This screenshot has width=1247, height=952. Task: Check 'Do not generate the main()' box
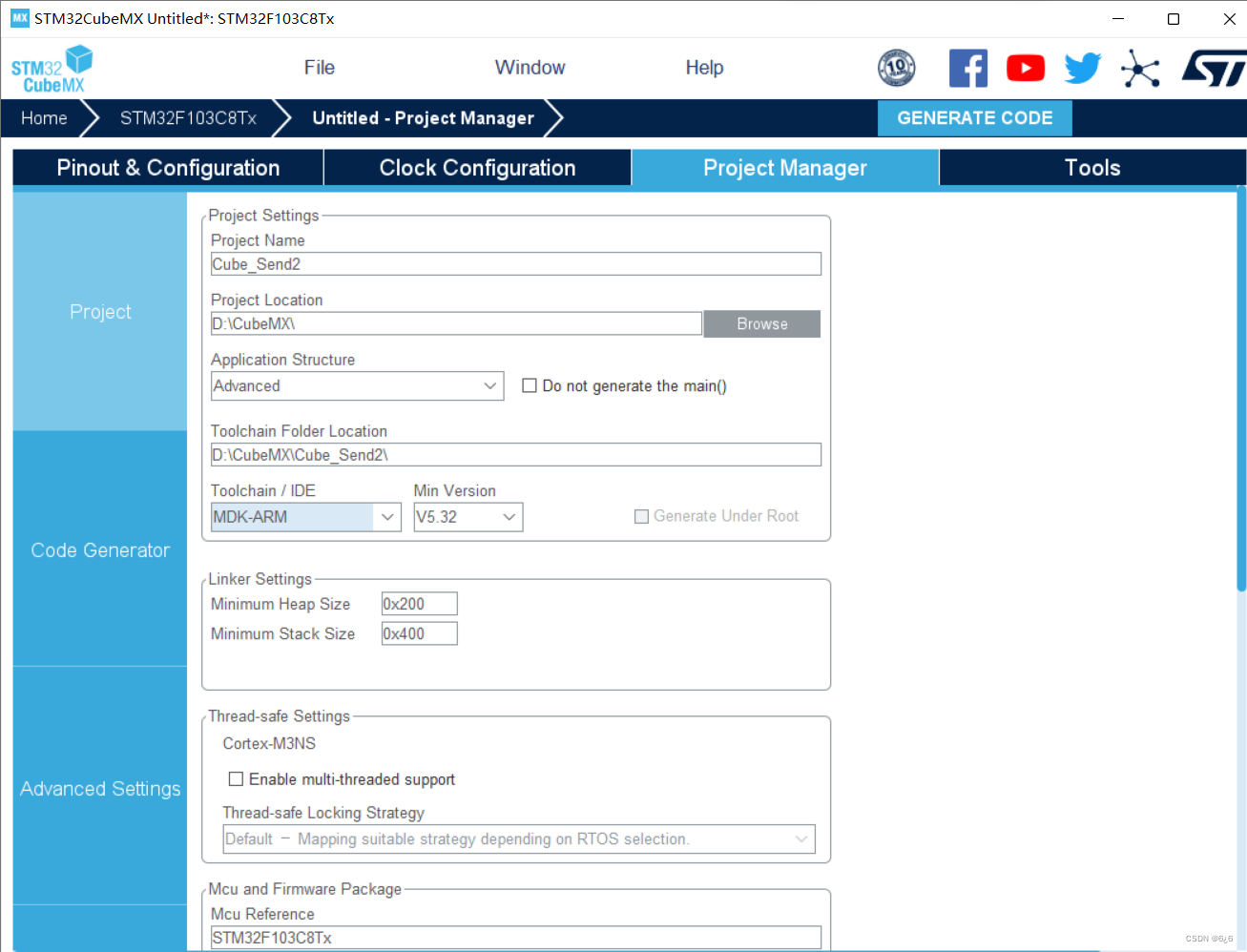click(530, 385)
